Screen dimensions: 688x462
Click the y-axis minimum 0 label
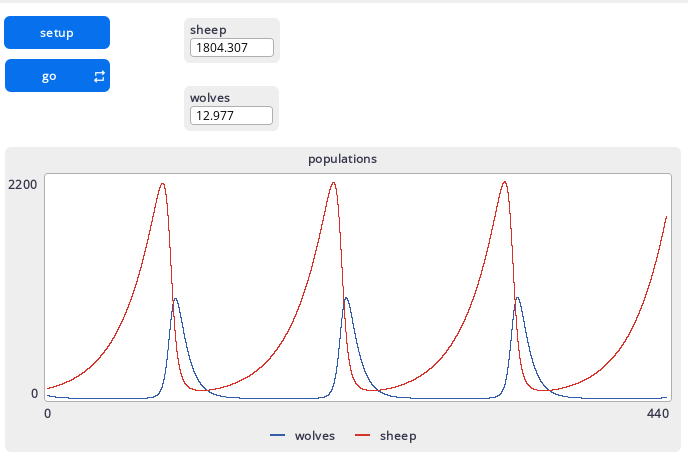tap(34, 393)
